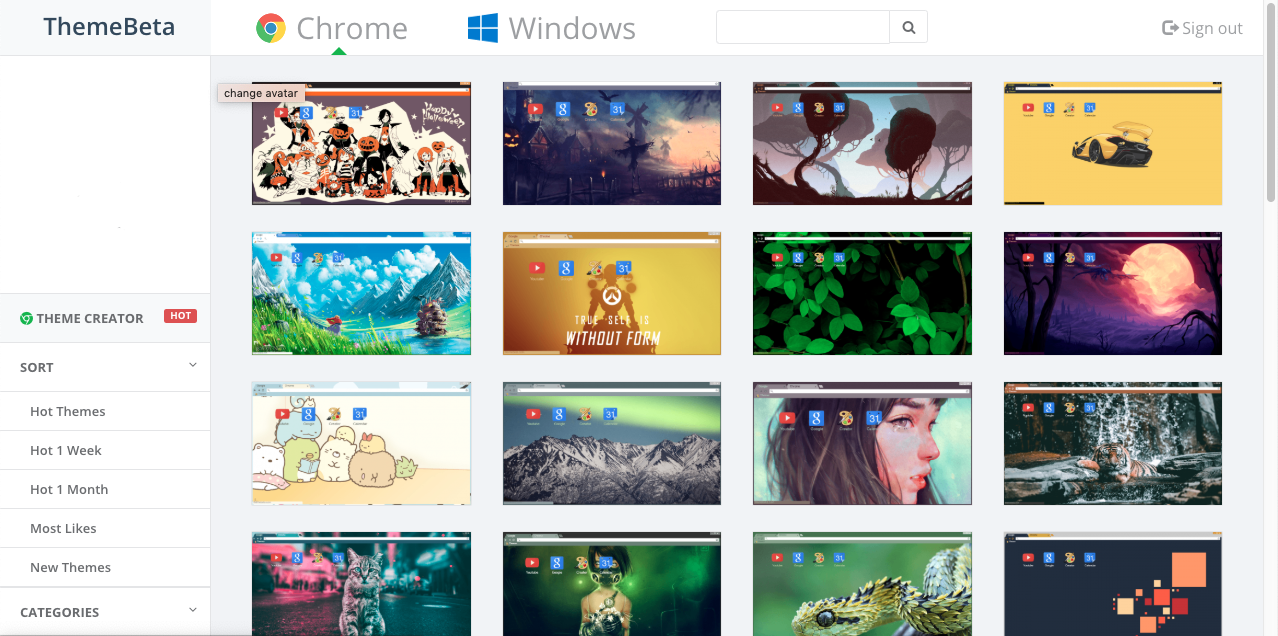Show New Themes list
Screen dimensions: 1278x636
click(x=70, y=567)
